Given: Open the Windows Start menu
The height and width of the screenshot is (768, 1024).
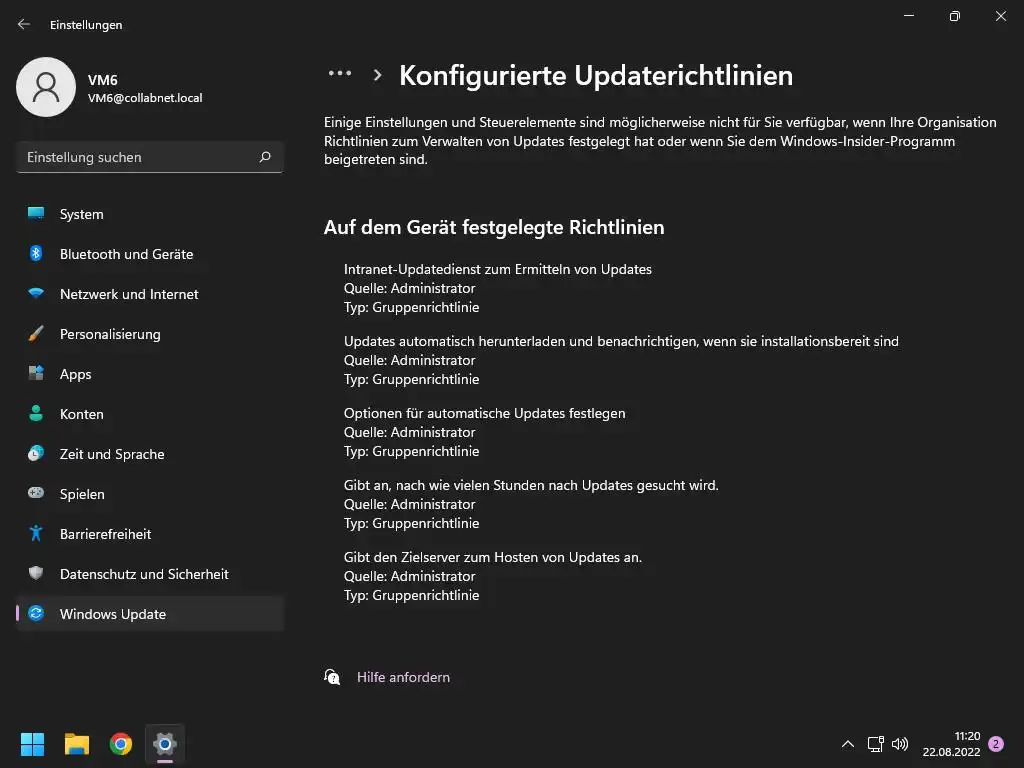Looking at the screenshot, I should click(32, 744).
